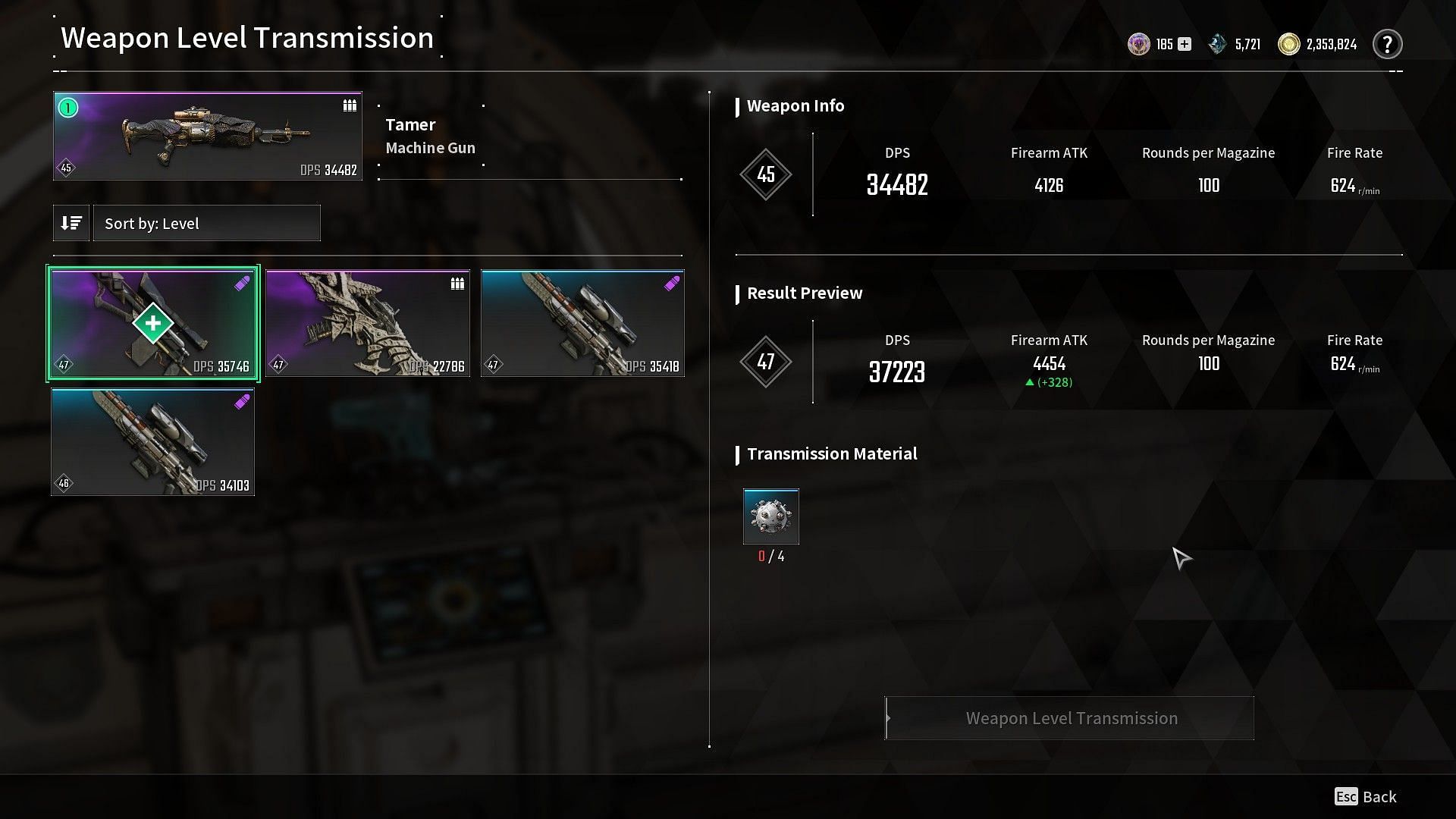Expand the Result Preview panel

[805, 292]
